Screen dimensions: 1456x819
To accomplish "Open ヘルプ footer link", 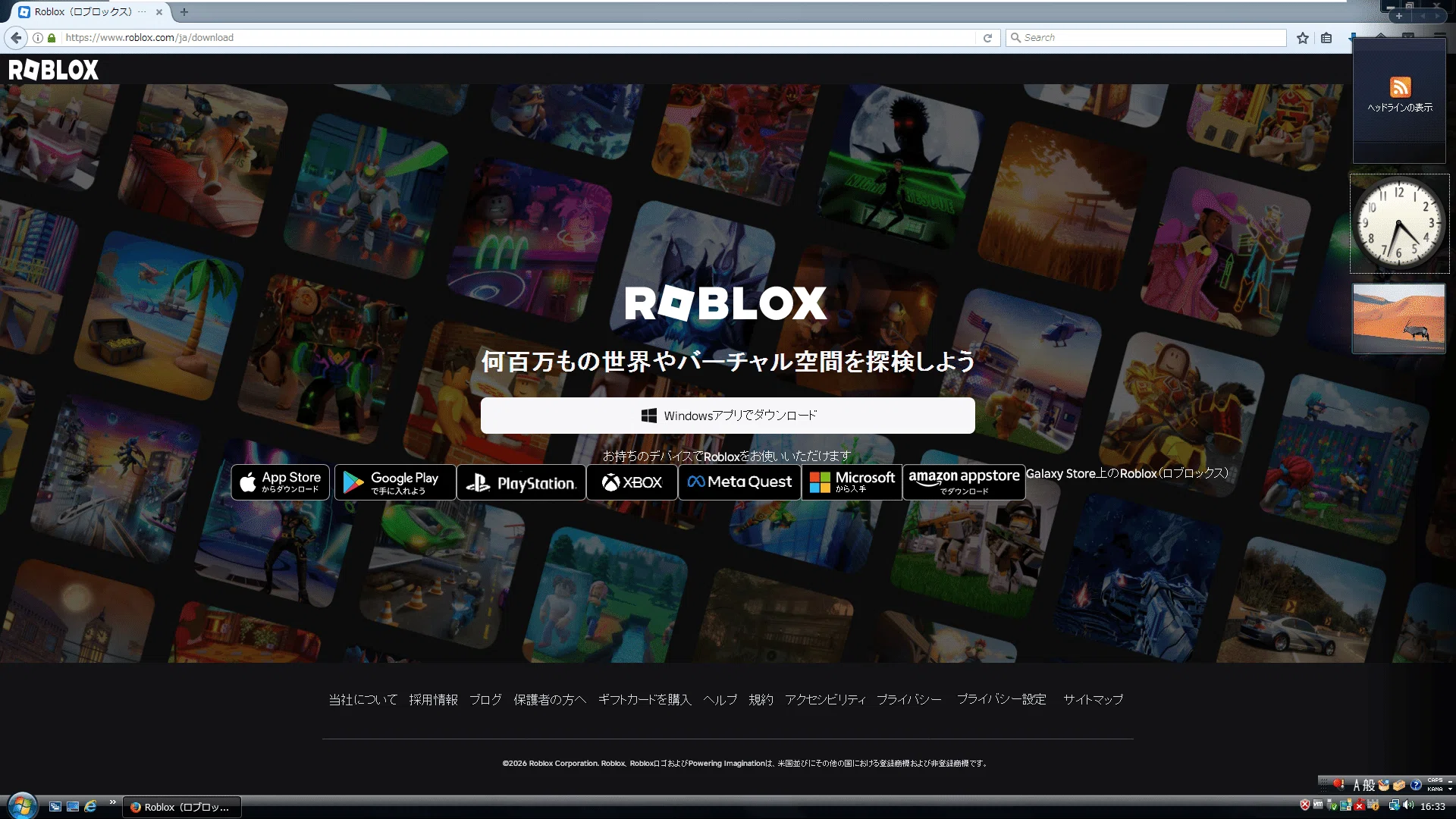I will pos(720,700).
